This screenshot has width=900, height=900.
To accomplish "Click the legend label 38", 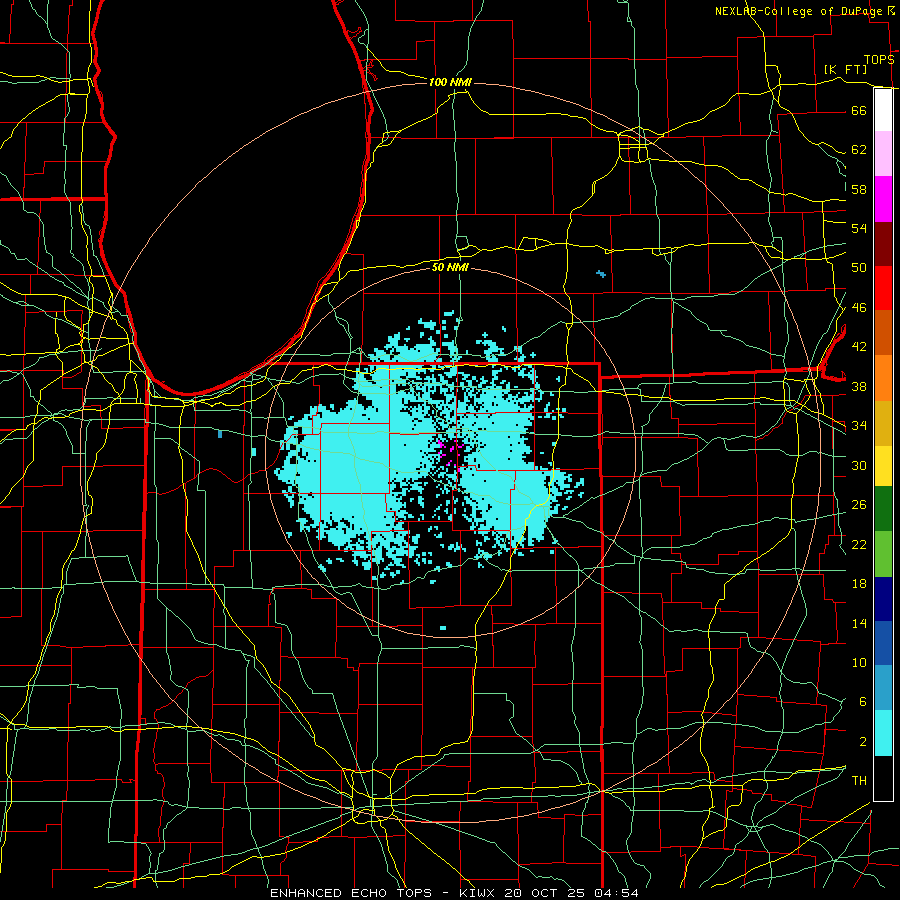I will tap(859, 386).
